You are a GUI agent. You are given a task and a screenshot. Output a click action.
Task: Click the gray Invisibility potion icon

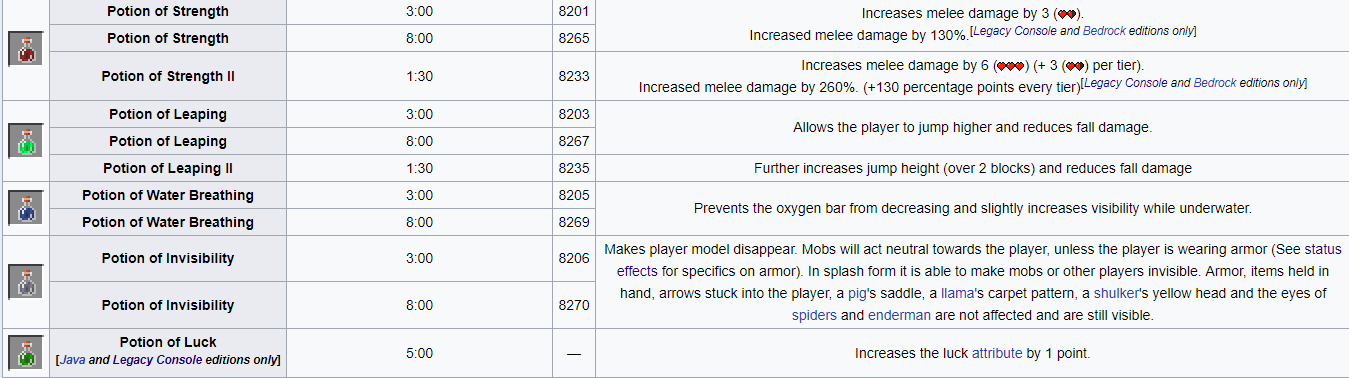coord(25,281)
